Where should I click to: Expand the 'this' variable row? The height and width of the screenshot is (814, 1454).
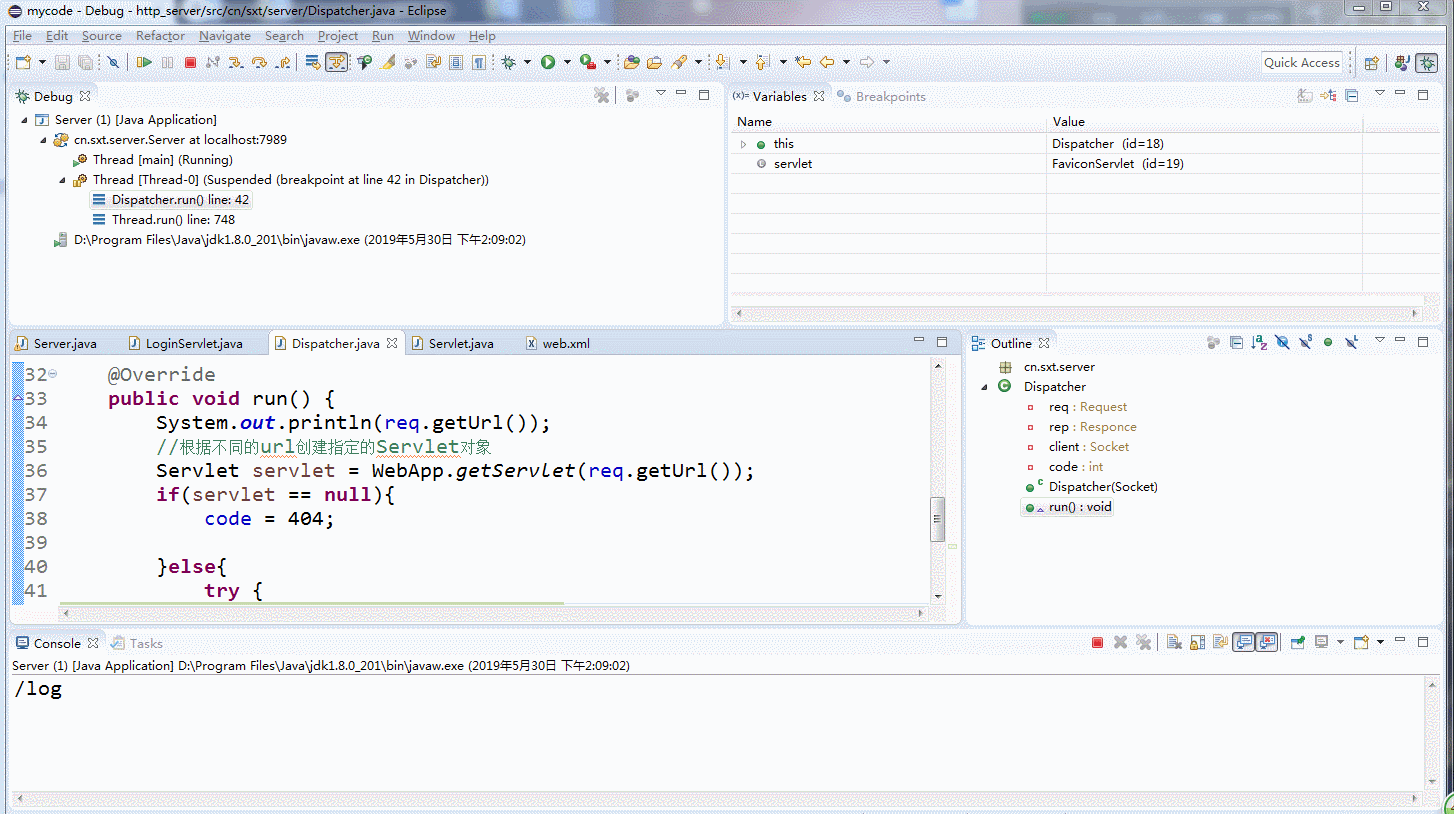coord(743,144)
